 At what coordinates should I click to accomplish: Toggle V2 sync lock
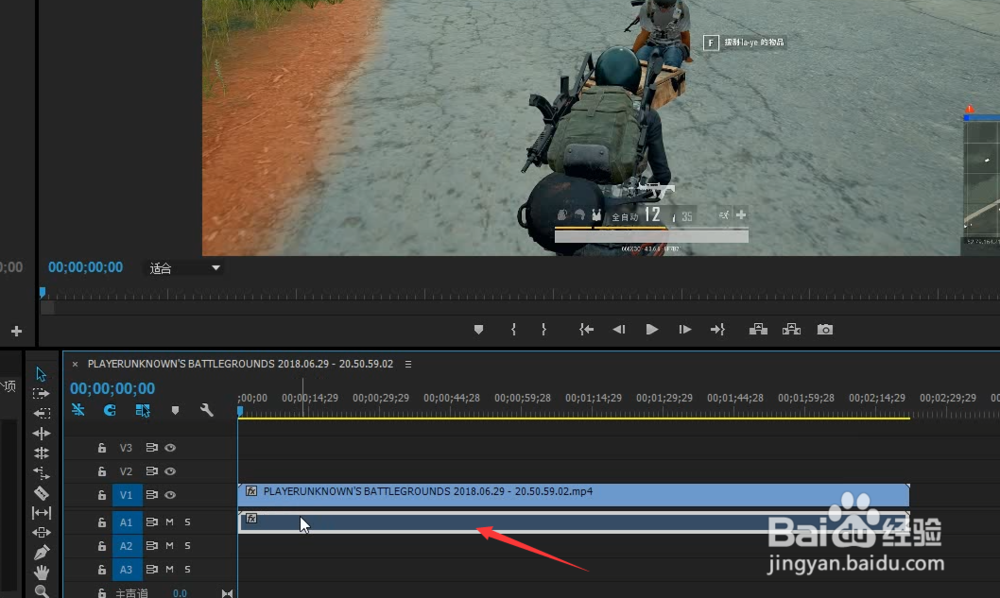151,471
